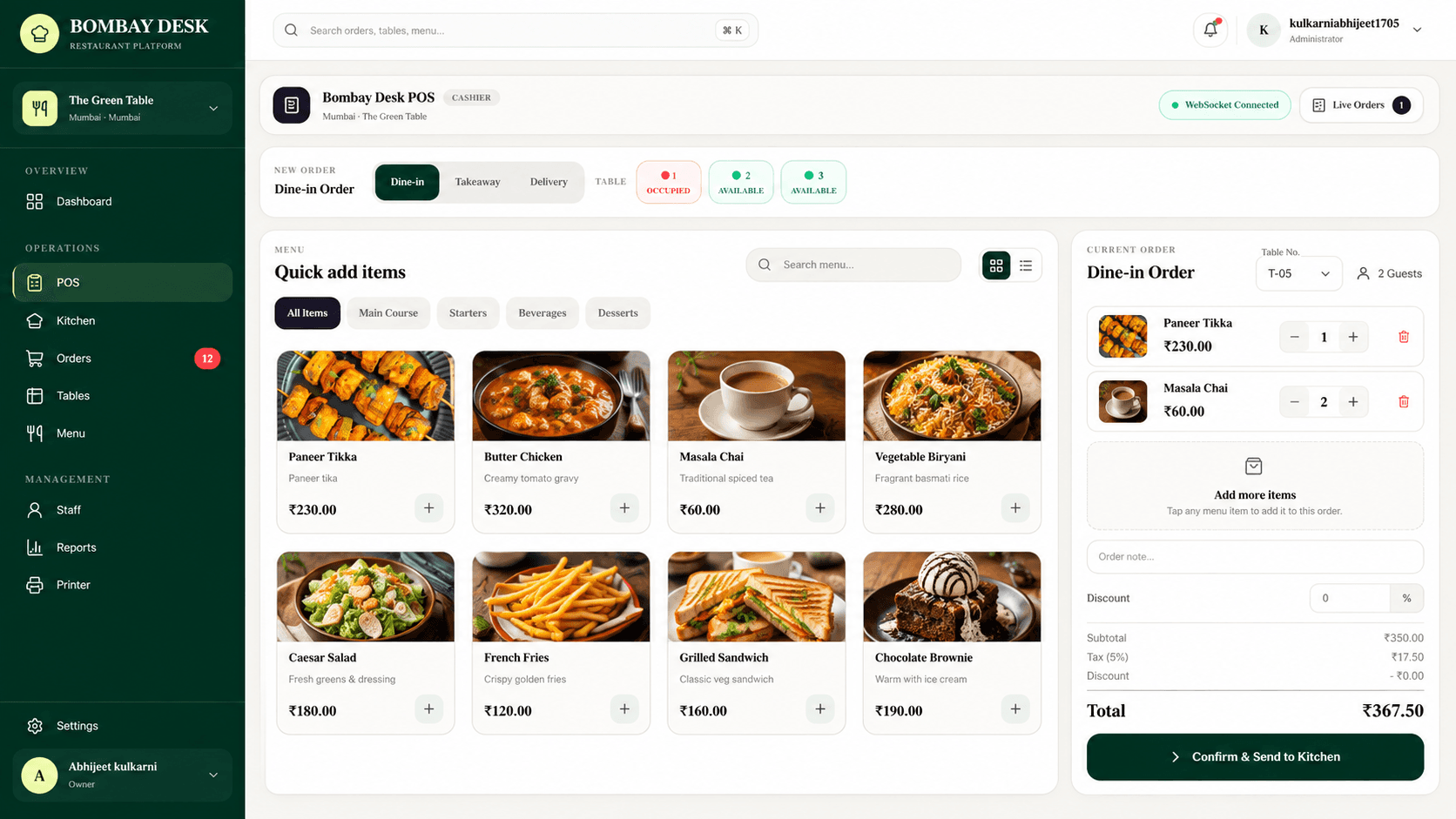This screenshot has height=819, width=1456.
Task: Add Masala Chai from the menu card
Action: tap(819, 508)
